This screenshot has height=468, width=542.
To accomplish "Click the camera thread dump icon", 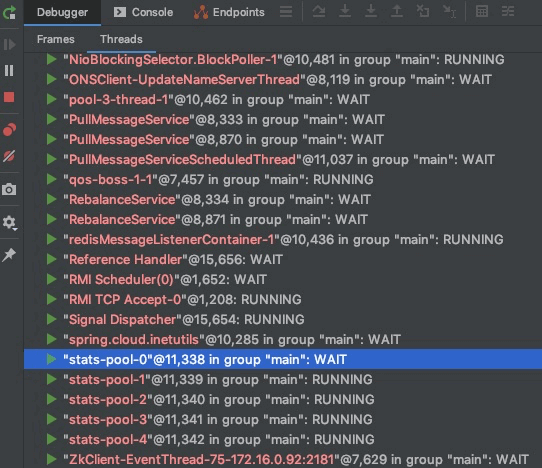I will click(9, 189).
